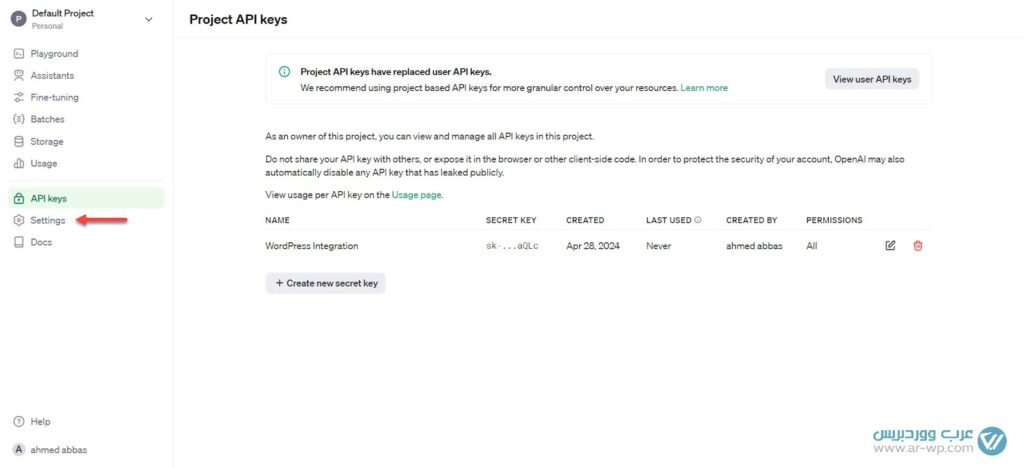Open the Usage page link
The width and height of the screenshot is (1024, 468).
[x=416, y=195]
